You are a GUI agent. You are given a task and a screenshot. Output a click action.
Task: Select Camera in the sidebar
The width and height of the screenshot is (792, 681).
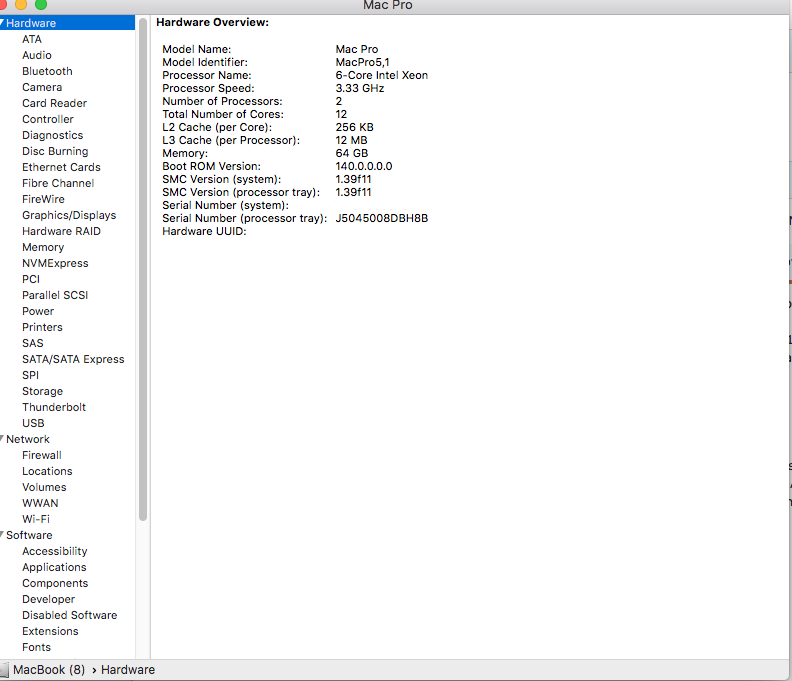click(x=42, y=87)
